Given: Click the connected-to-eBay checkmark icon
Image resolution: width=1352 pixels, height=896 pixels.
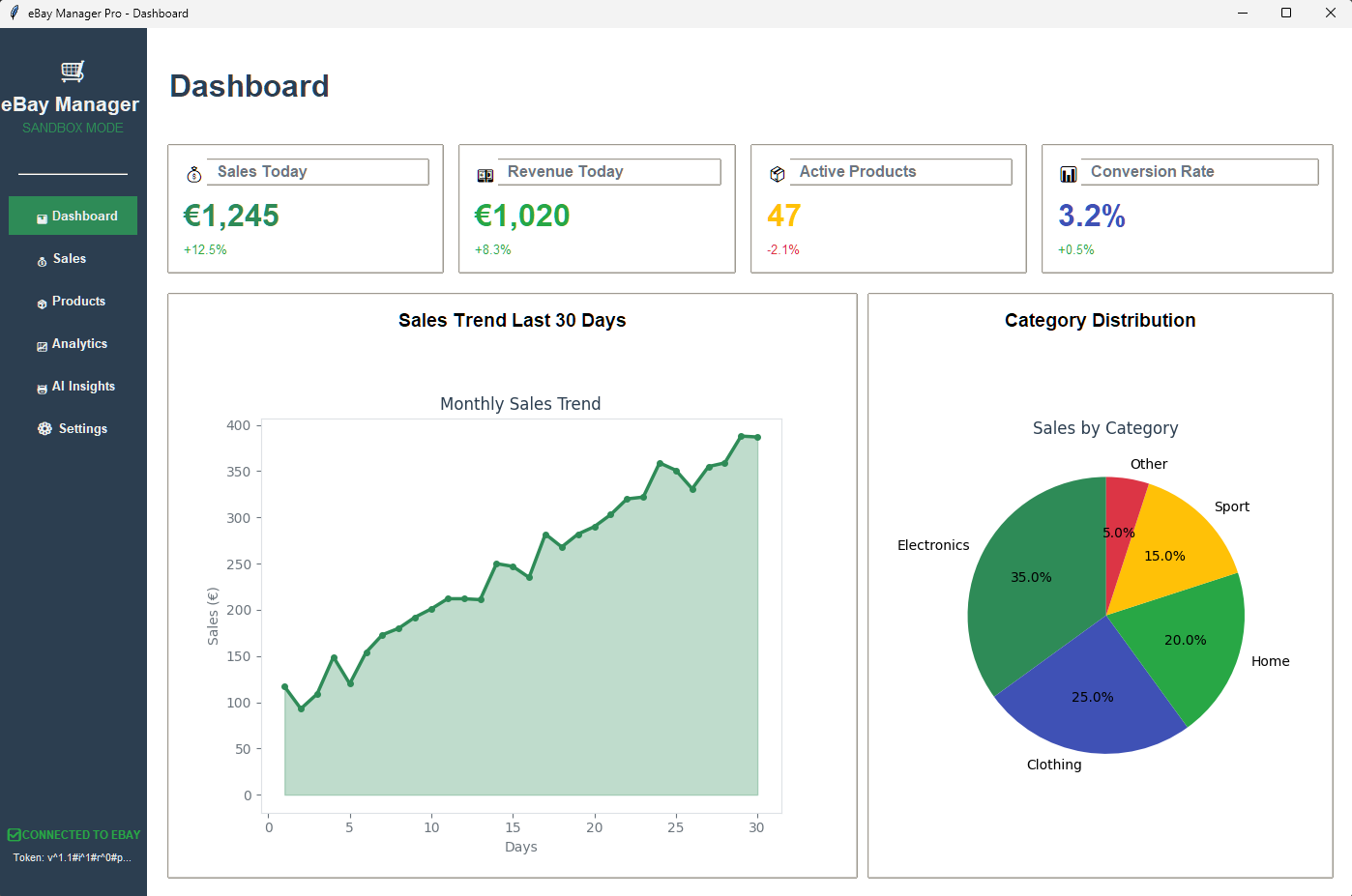Looking at the screenshot, I should pos(14,834).
